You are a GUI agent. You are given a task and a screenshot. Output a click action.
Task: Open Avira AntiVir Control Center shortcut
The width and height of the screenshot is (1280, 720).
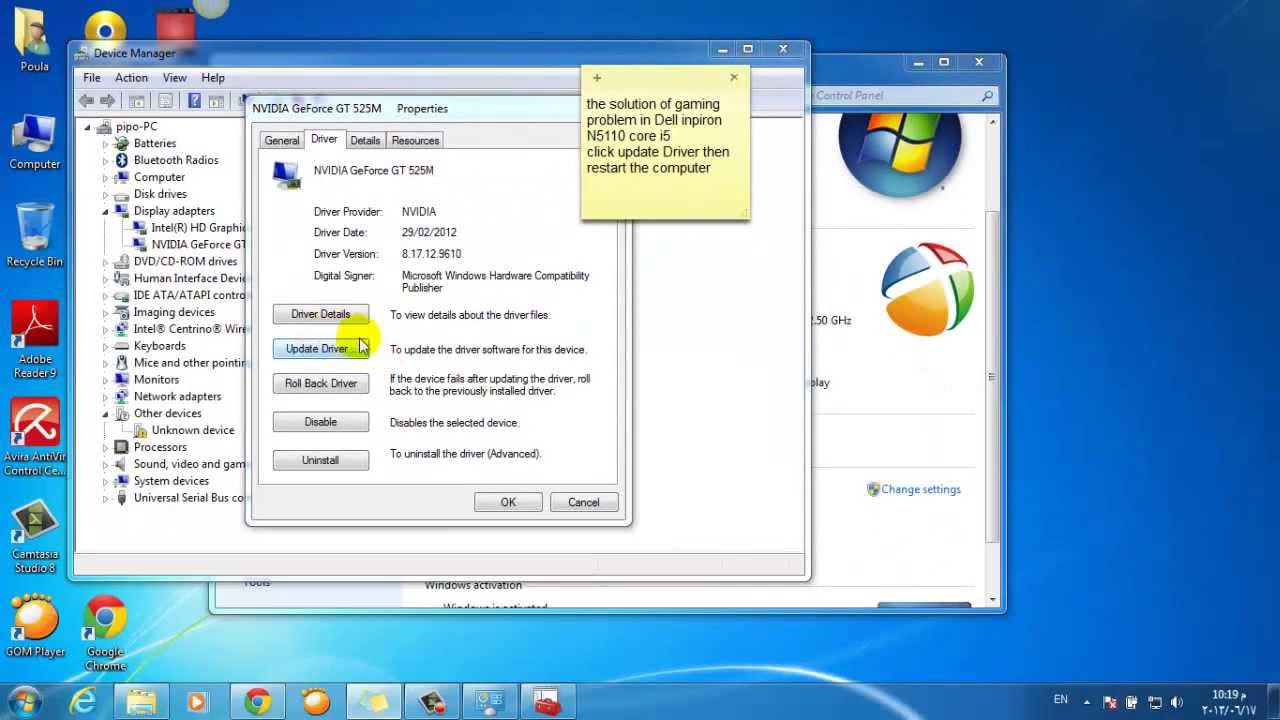35,438
